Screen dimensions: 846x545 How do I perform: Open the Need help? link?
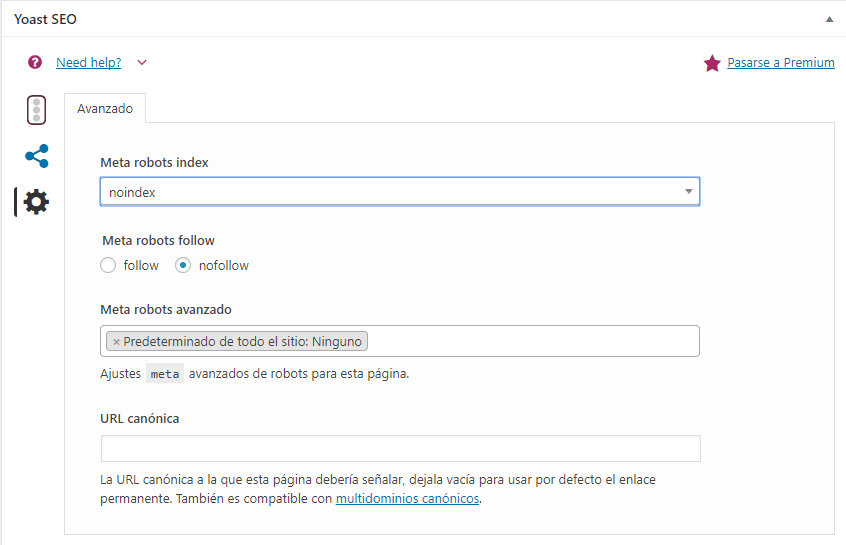tap(88, 63)
